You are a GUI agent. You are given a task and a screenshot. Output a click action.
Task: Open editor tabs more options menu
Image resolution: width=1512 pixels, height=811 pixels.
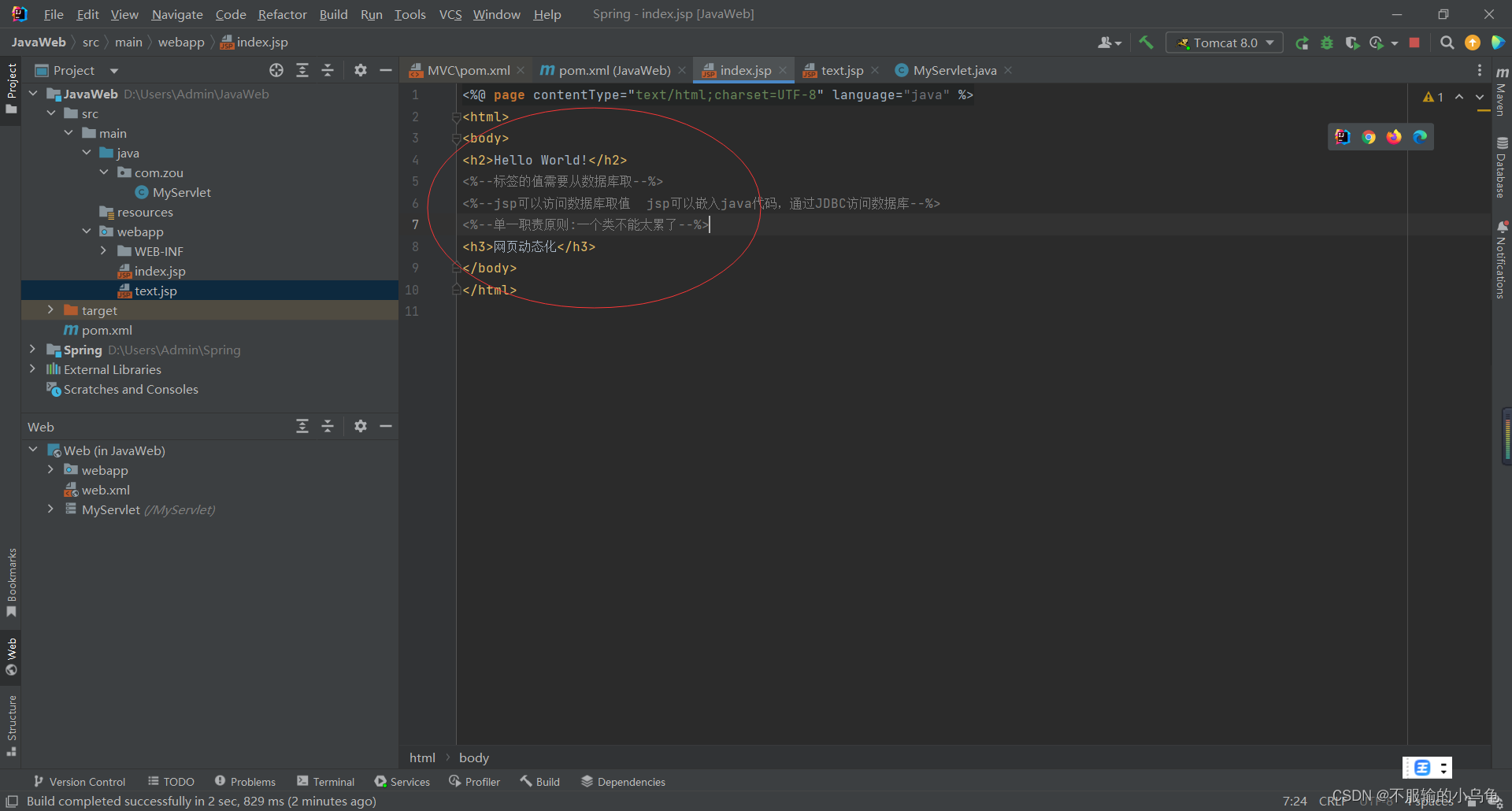point(1480,70)
